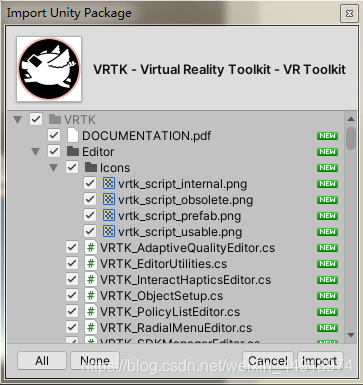Uncheck the VRTK root folder checkbox
This screenshot has height=385, width=363.
point(36,119)
